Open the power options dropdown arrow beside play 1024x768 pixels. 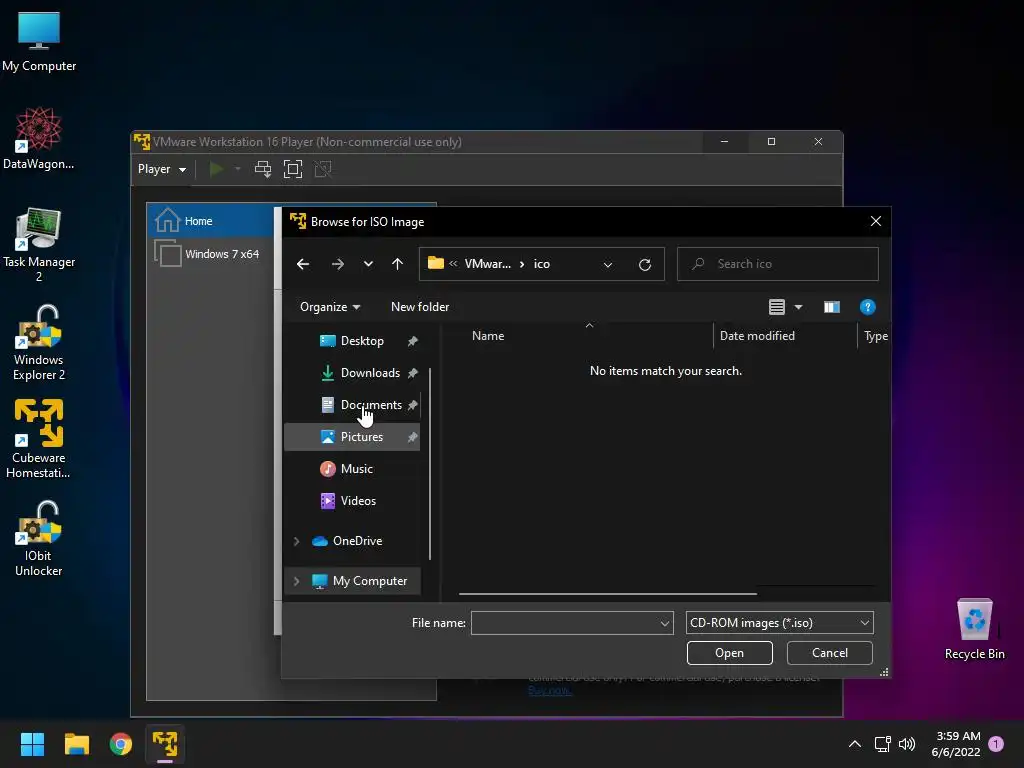click(x=238, y=169)
